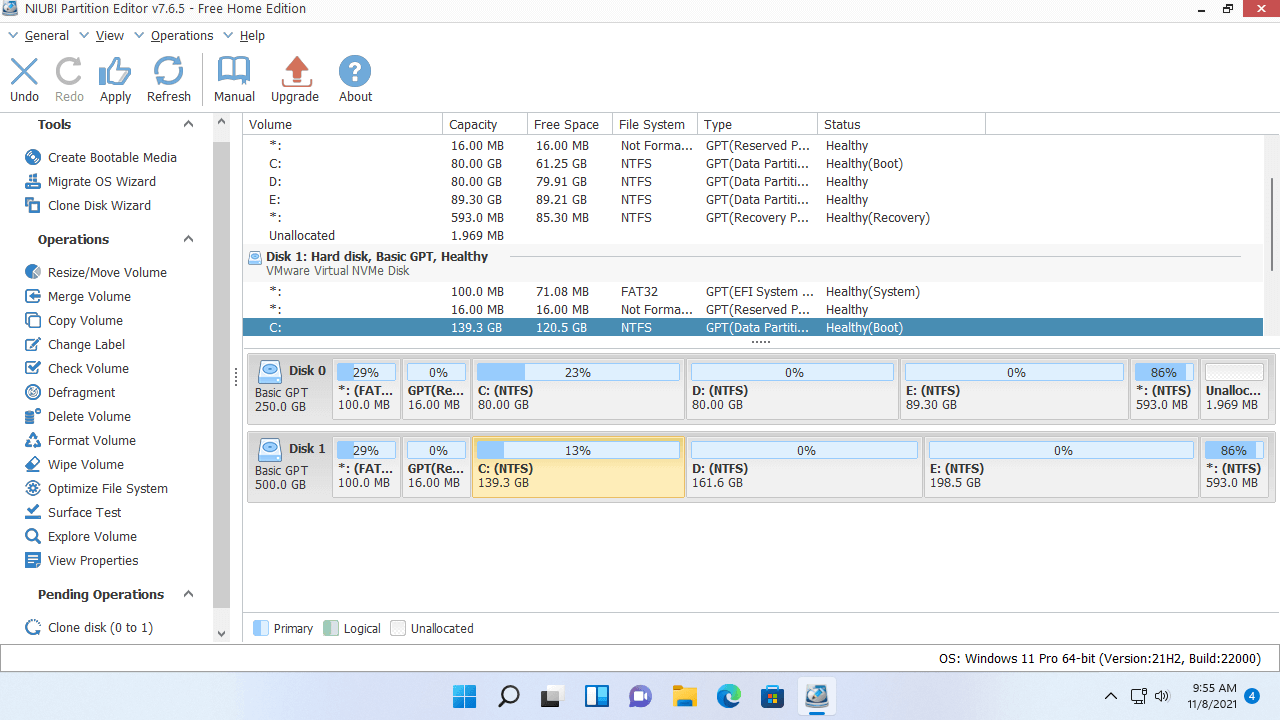
Task: Launch the Surface Test operation
Action: [84, 512]
